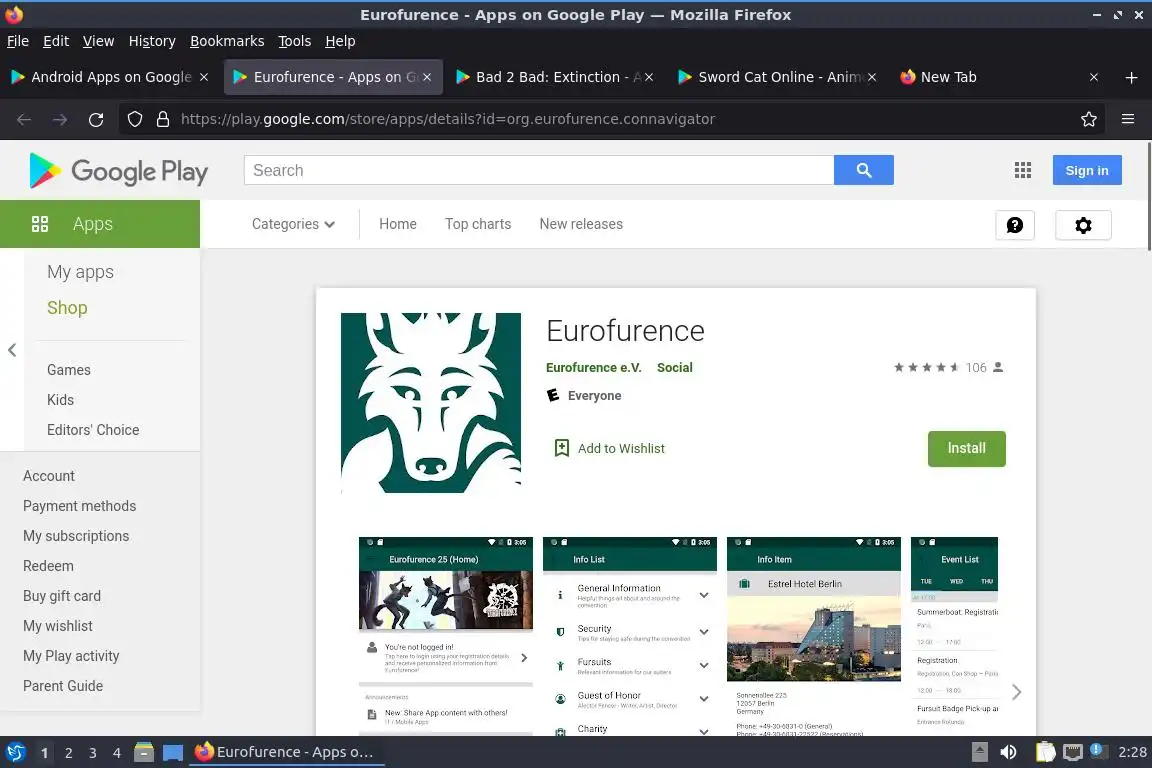
Task: Open Buy gift card
Action: click(x=62, y=596)
